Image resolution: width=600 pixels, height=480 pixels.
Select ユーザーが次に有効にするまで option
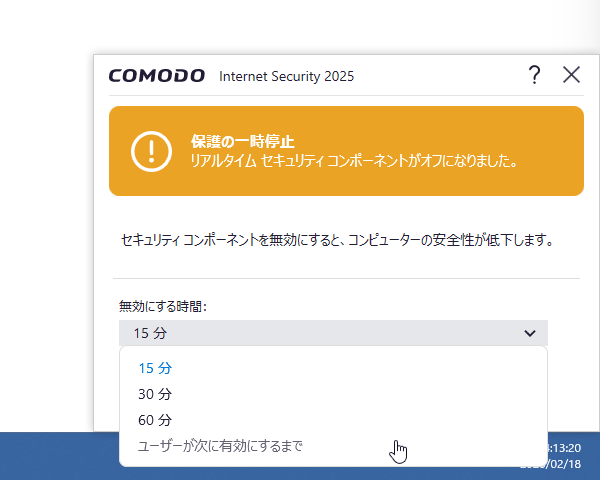pyautogui.click(x=220, y=446)
